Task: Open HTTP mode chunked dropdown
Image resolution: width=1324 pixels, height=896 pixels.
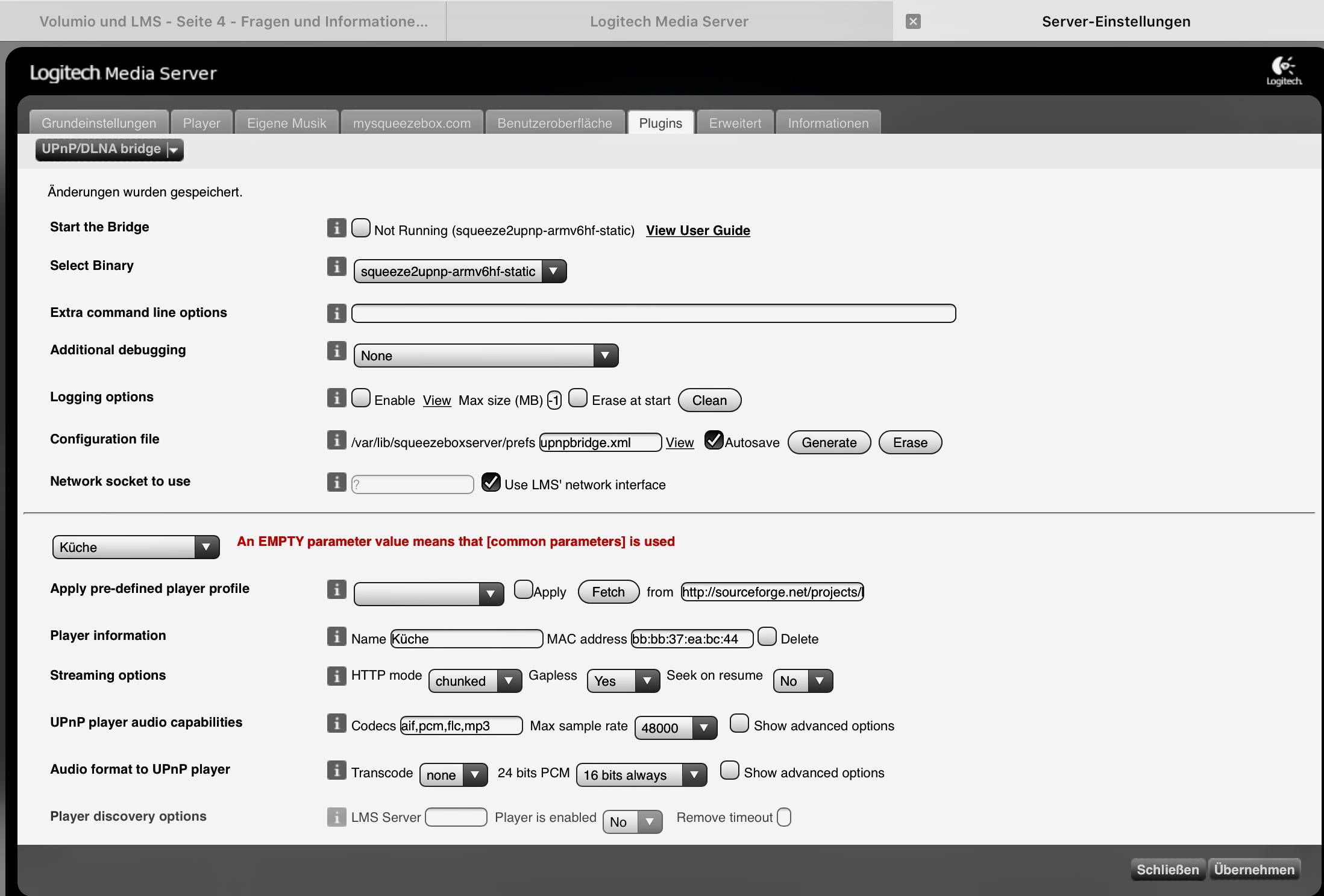Action: [x=475, y=681]
